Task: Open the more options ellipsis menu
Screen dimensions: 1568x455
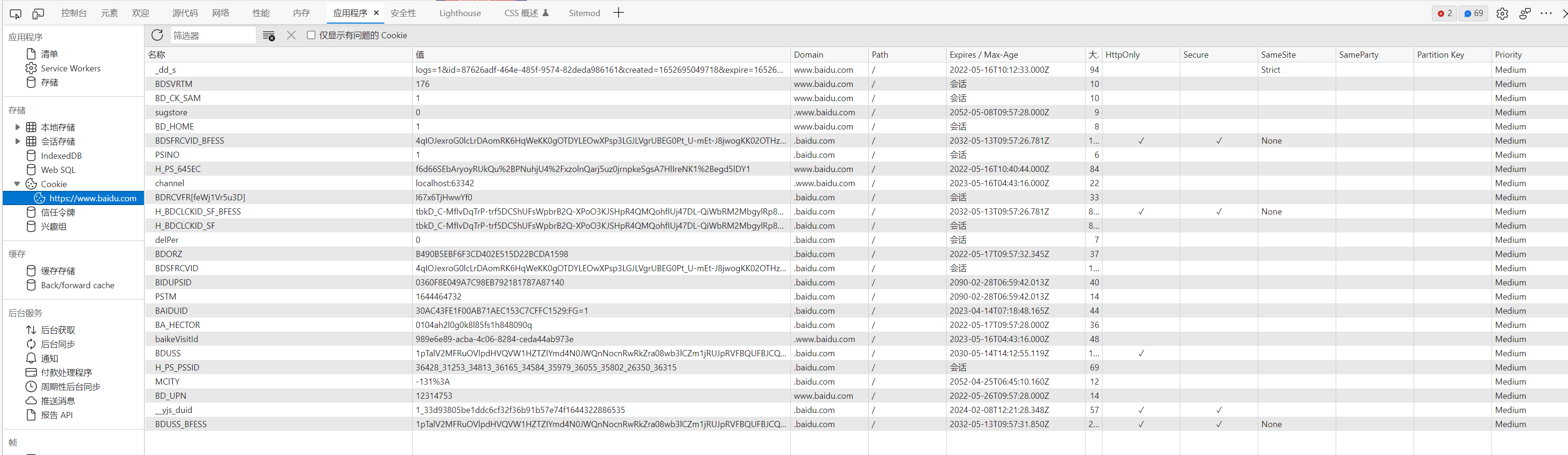Action: pyautogui.click(x=1546, y=13)
